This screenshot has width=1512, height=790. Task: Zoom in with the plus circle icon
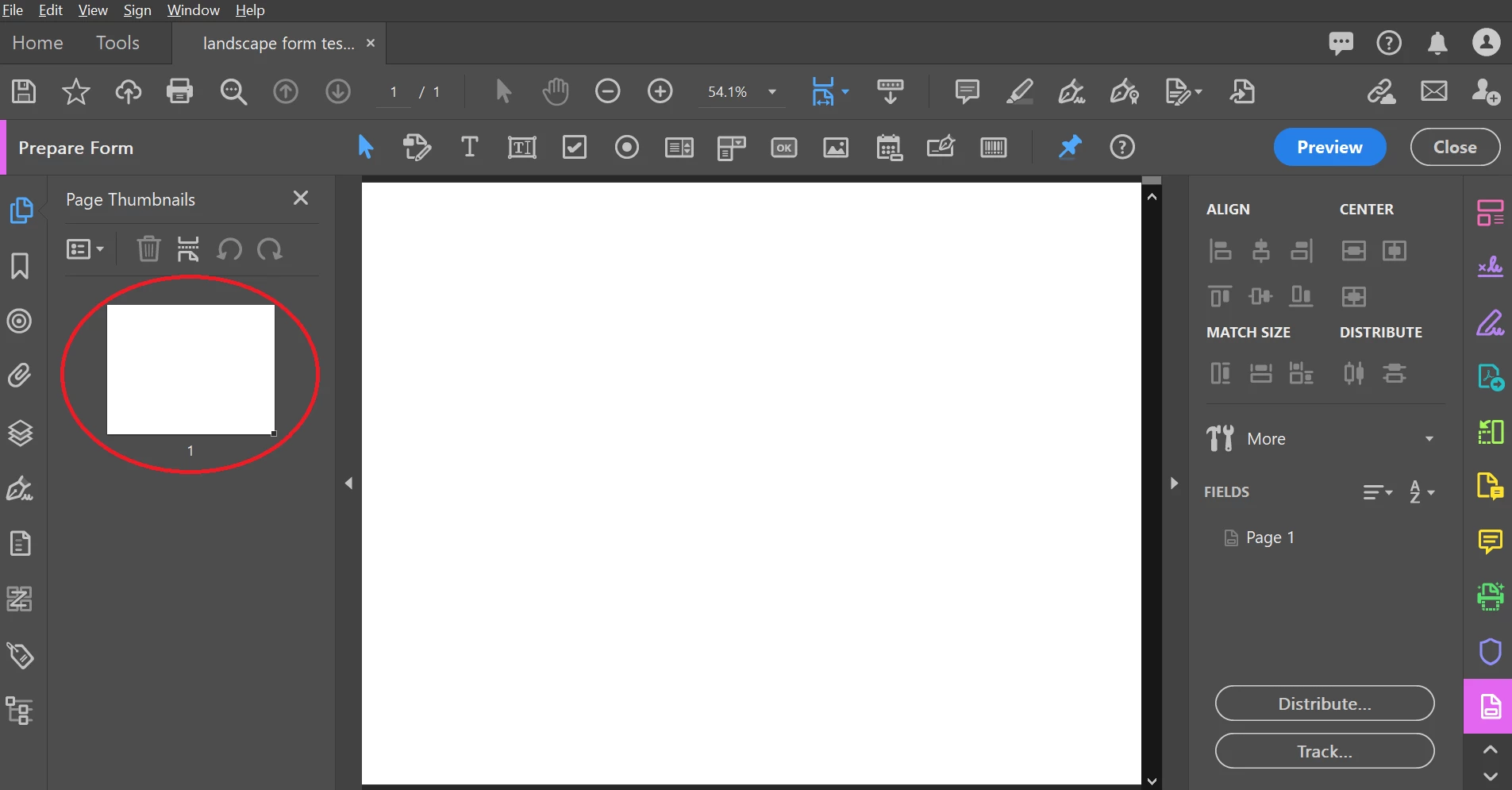click(x=660, y=91)
